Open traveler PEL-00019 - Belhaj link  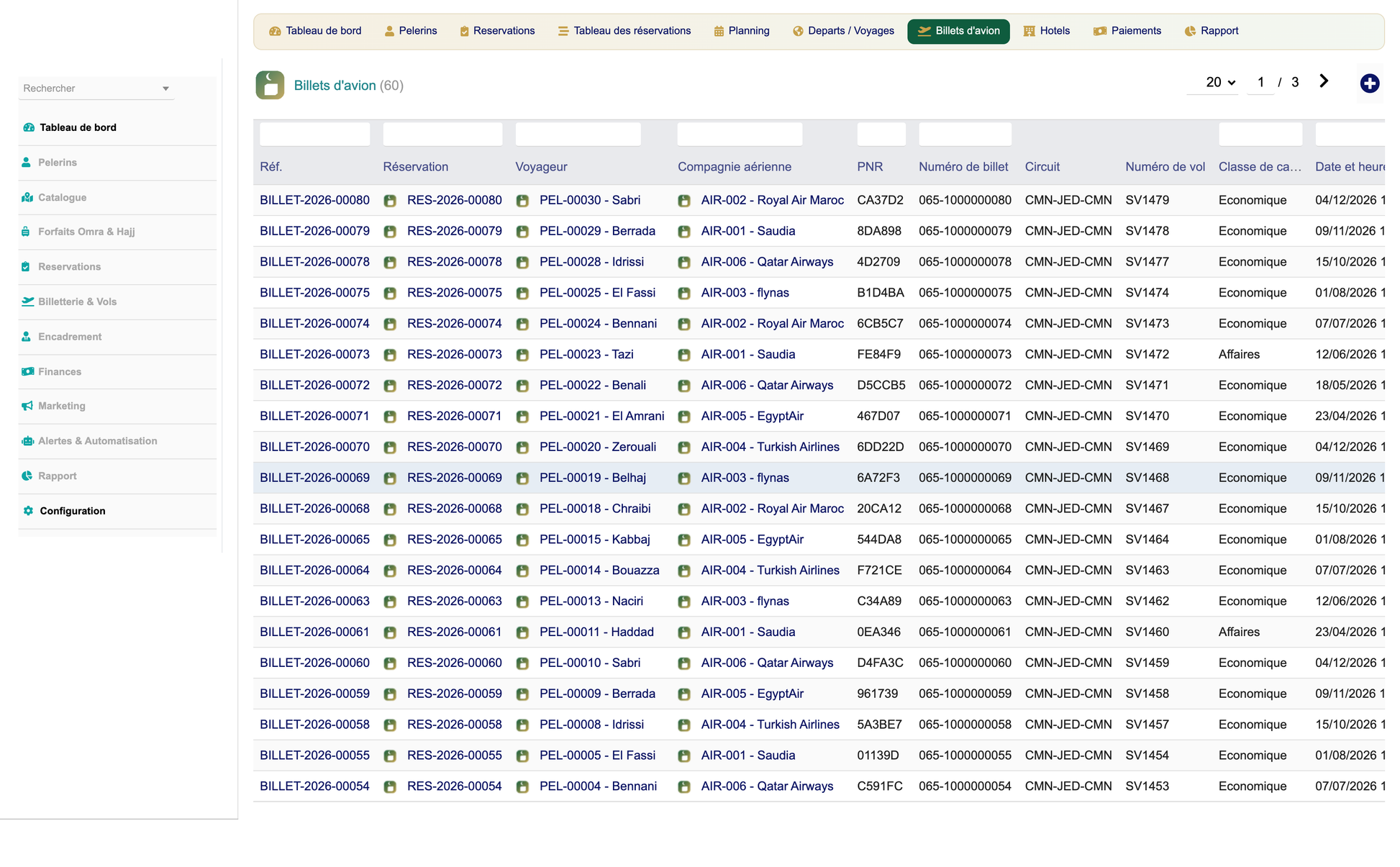pos(592,478)
